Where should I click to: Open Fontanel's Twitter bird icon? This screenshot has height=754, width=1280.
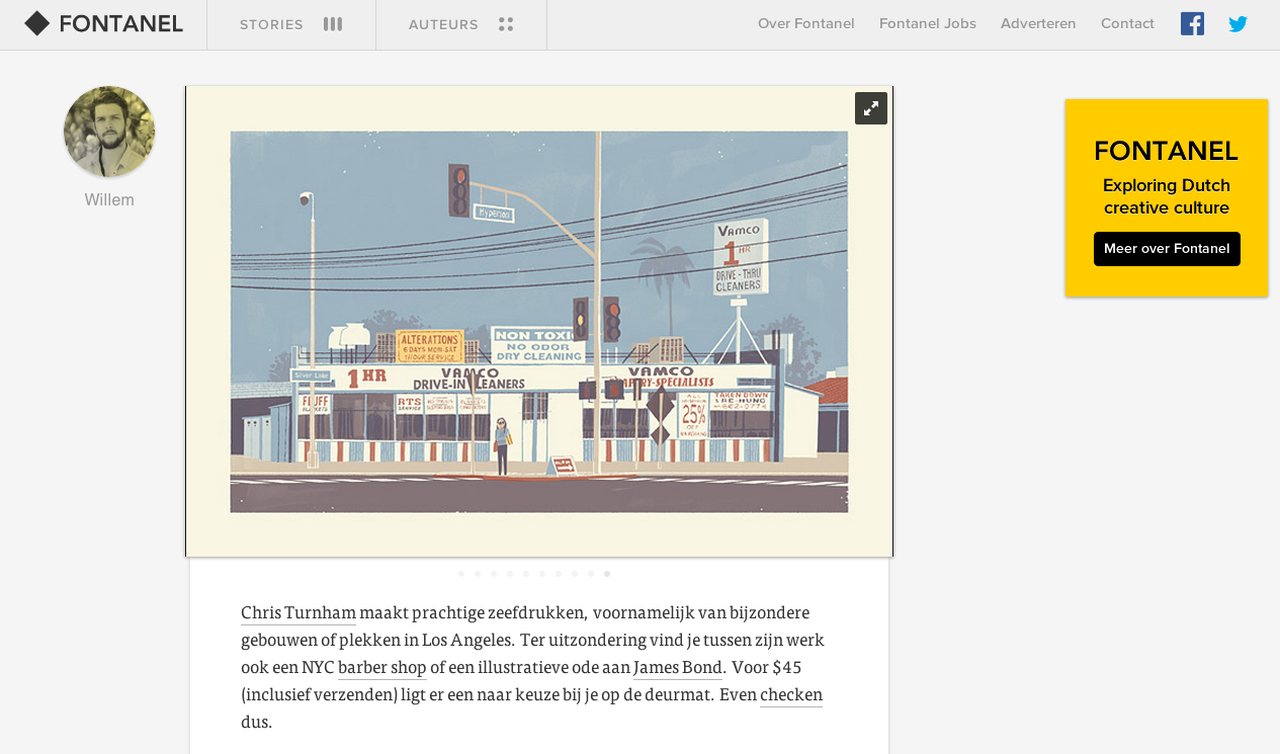click(1238, 24)
